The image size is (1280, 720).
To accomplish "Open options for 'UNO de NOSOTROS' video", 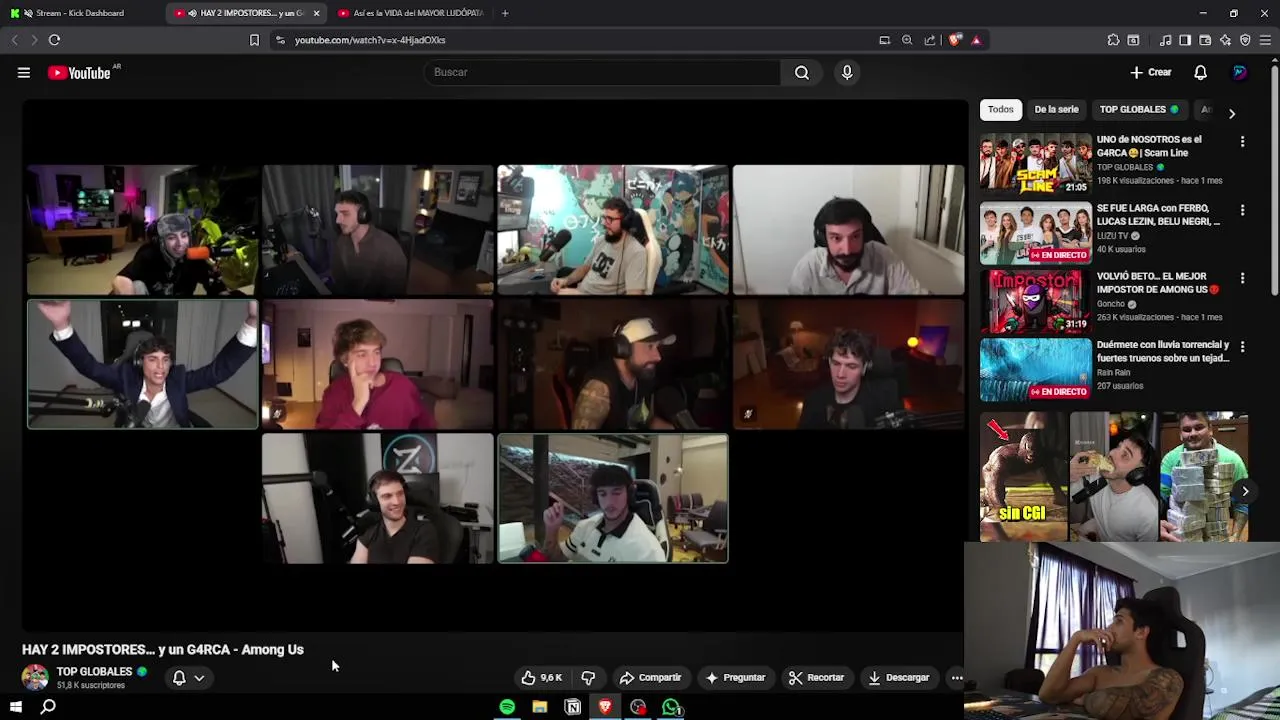I will point(1242,142).
